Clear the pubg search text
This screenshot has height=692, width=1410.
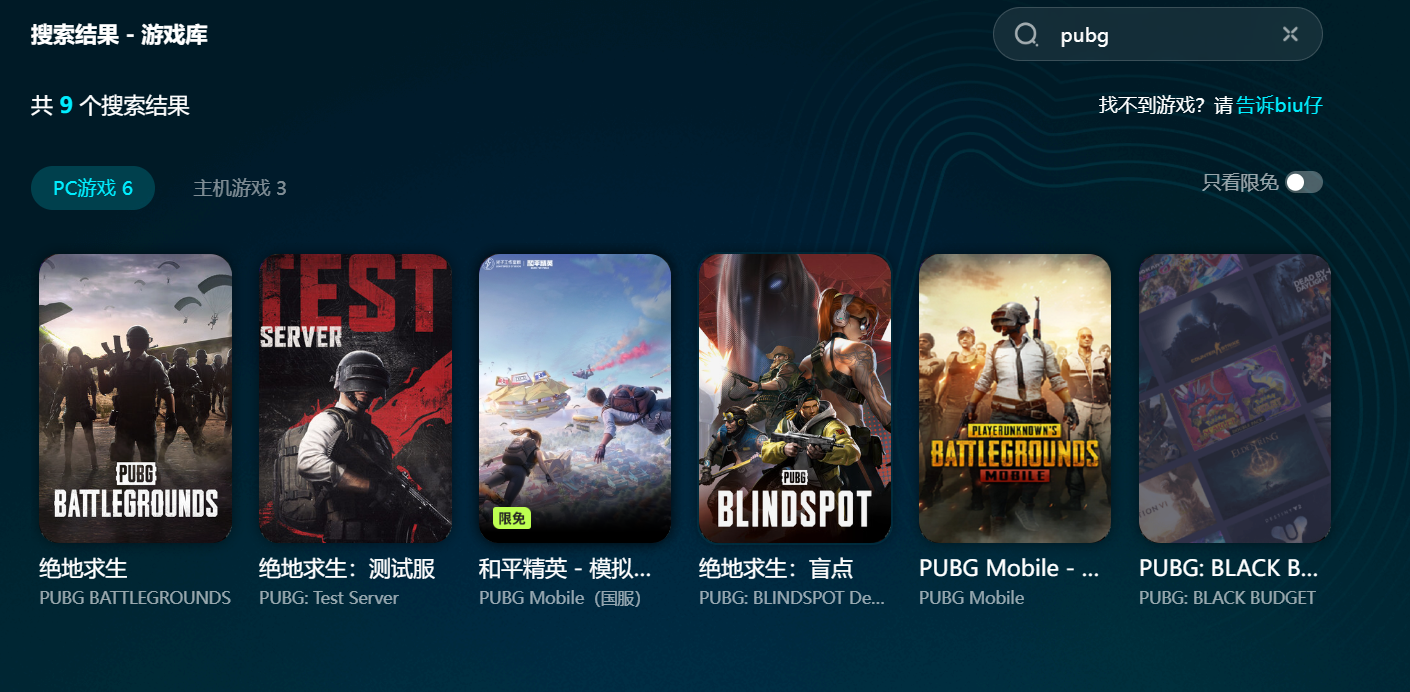(x=1290, y=35)
